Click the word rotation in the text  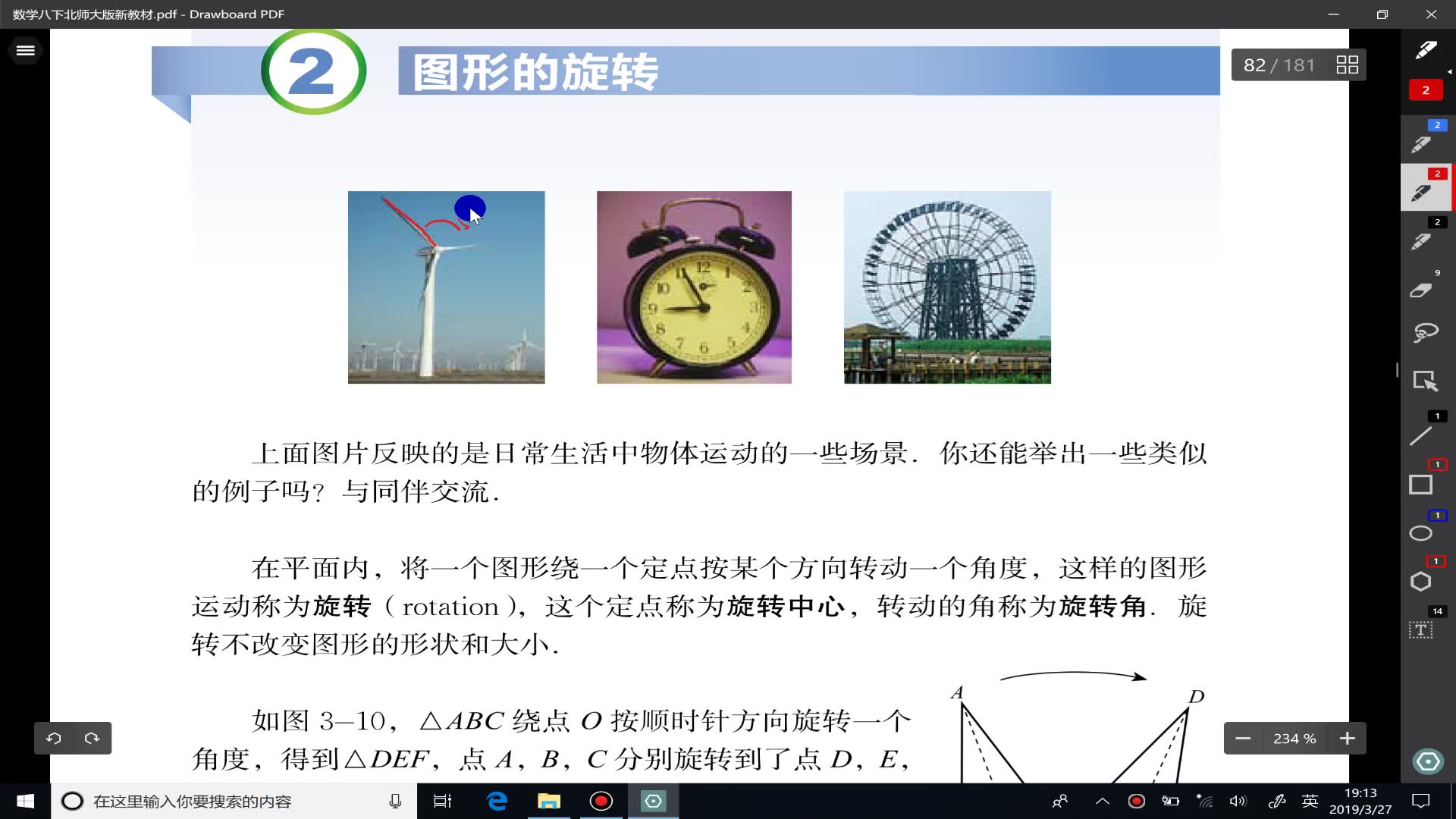pyautogui.click(x=450, y=607)
